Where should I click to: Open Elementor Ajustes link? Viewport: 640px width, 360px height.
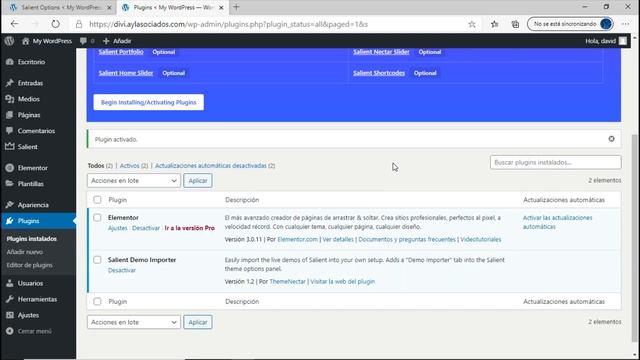[x=118, y=228]
